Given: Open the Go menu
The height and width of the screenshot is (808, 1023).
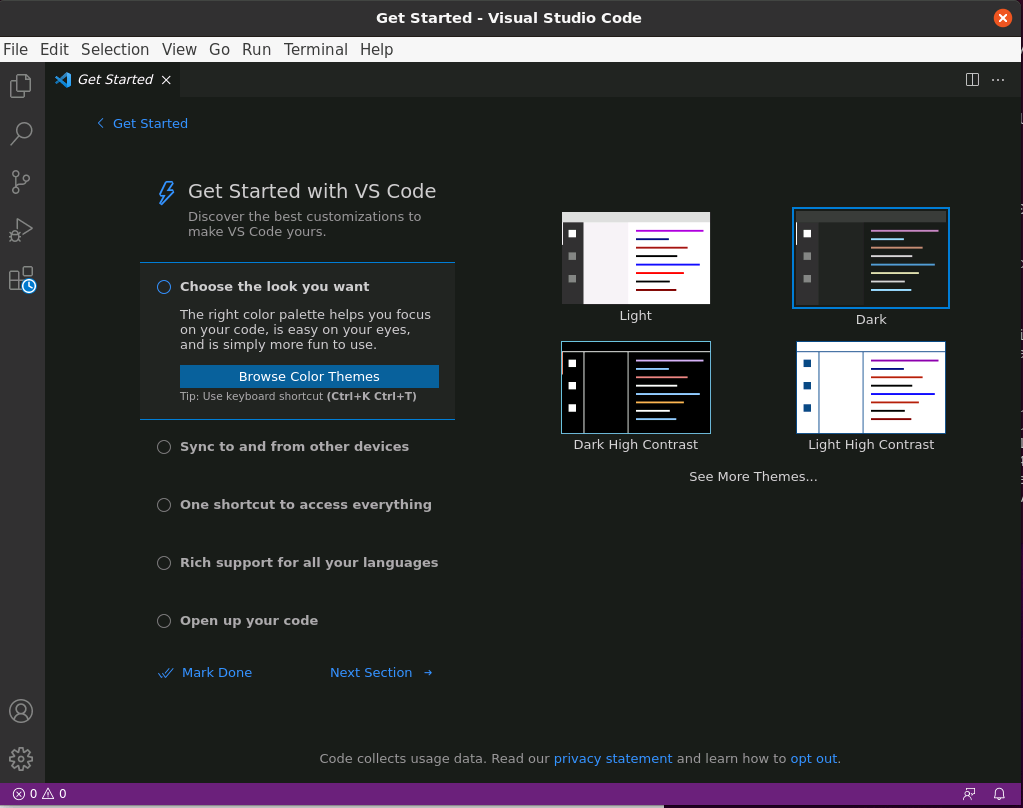Looking at the screenshot, I should [x=219, y=50].
